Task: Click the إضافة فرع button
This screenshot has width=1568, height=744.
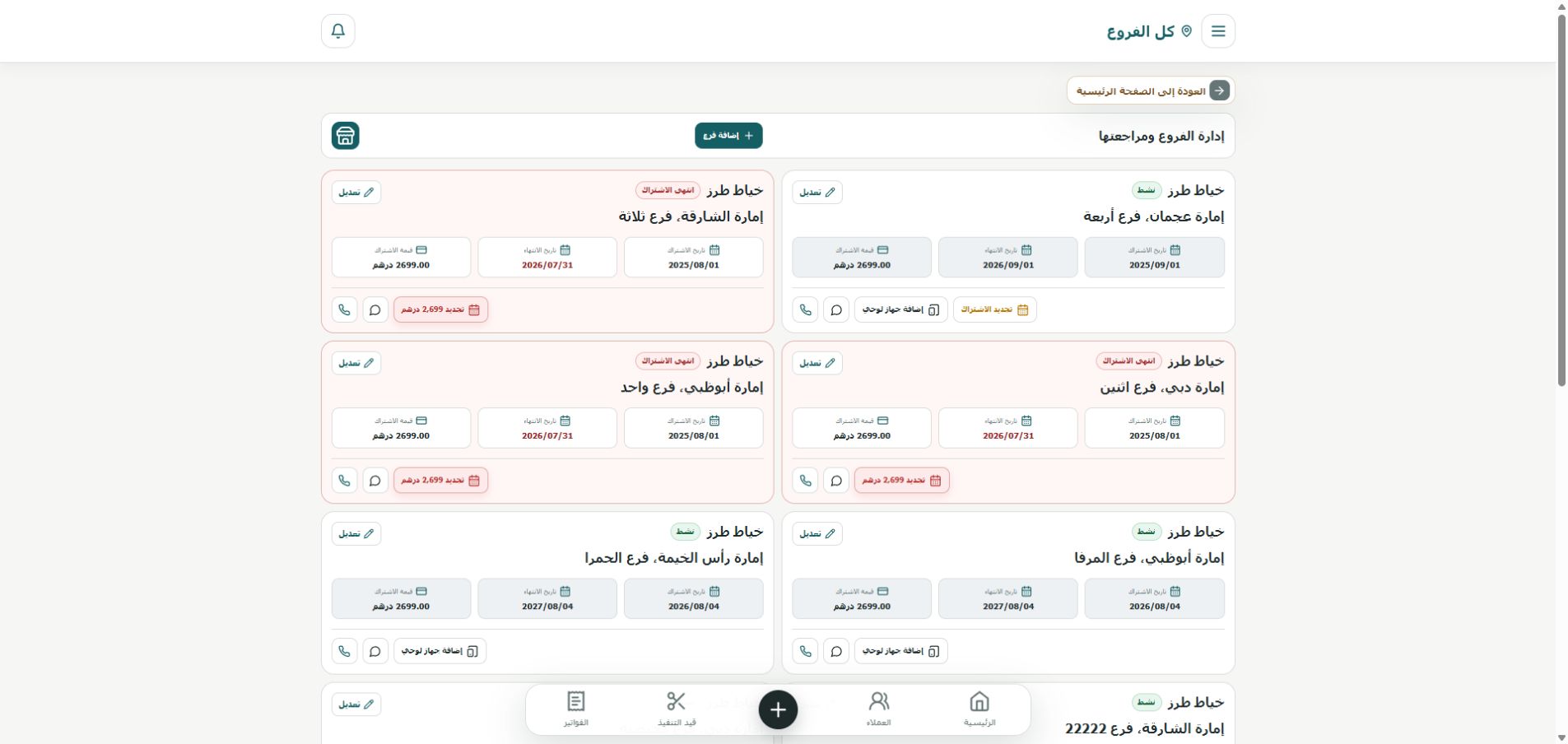Action: point(728,136)
